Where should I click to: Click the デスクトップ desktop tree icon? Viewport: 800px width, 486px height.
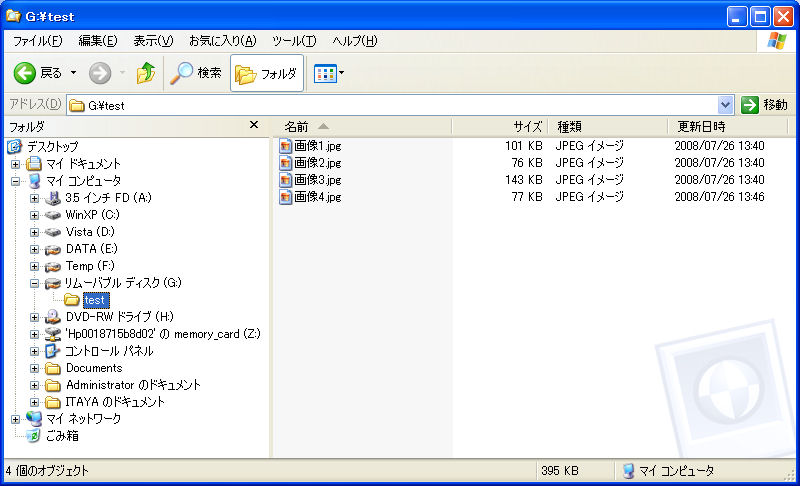coord(14,147)
